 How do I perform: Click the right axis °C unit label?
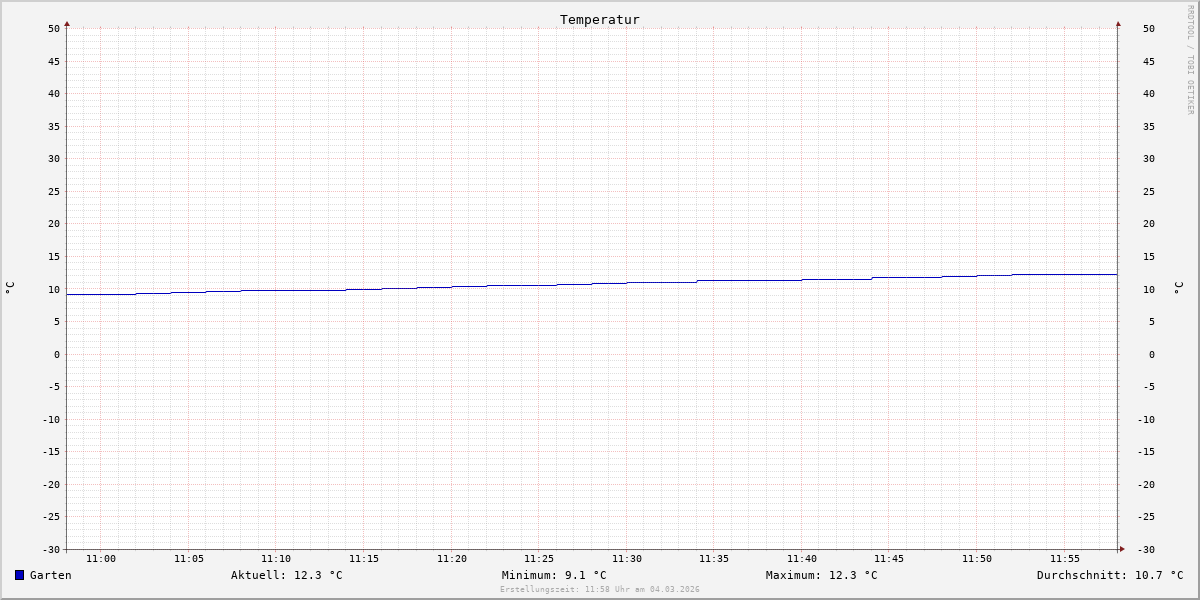point(1178,288)
